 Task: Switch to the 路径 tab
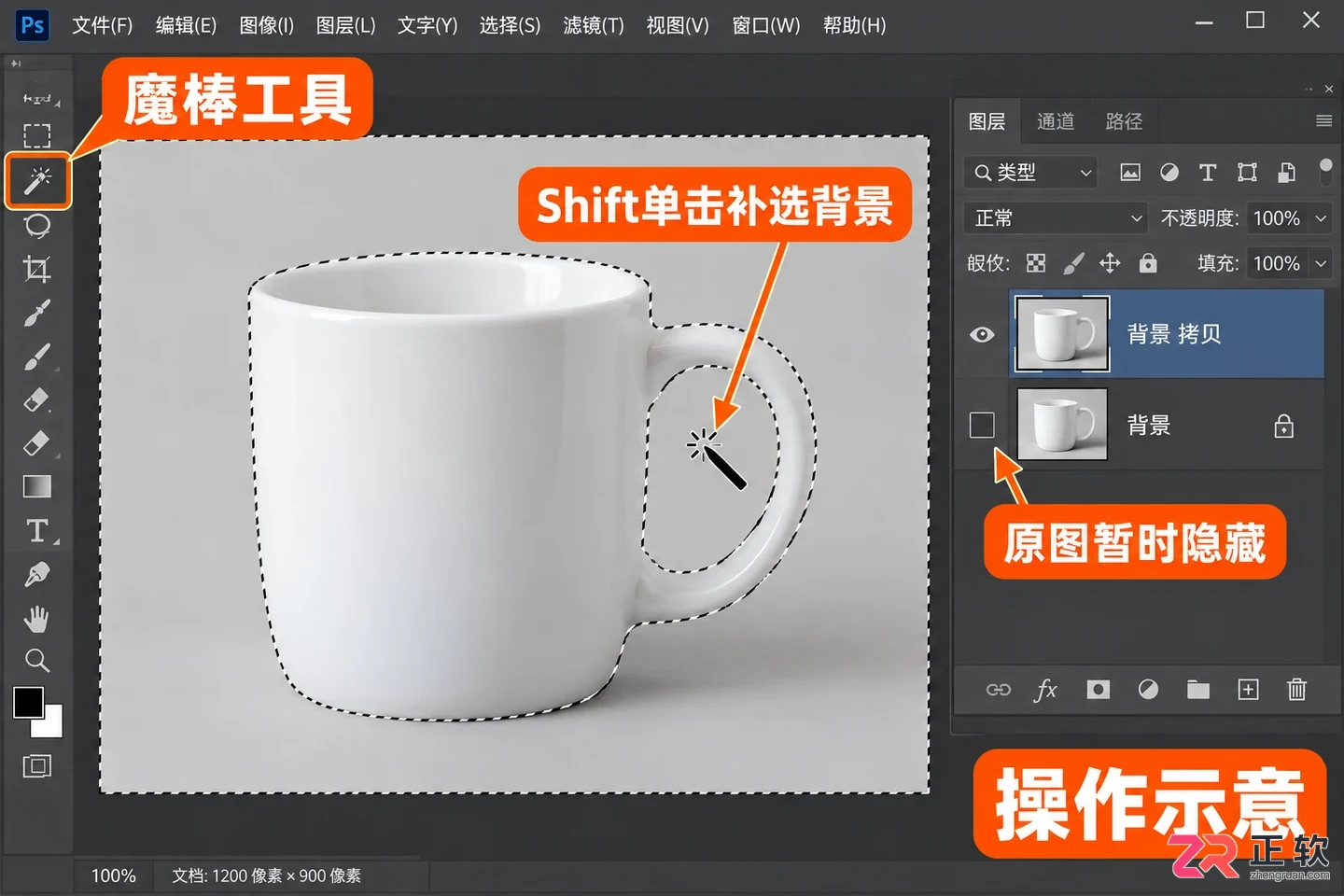[1124, 121]
